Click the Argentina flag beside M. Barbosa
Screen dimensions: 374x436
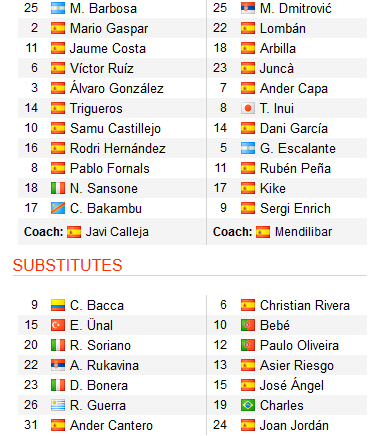58,8
